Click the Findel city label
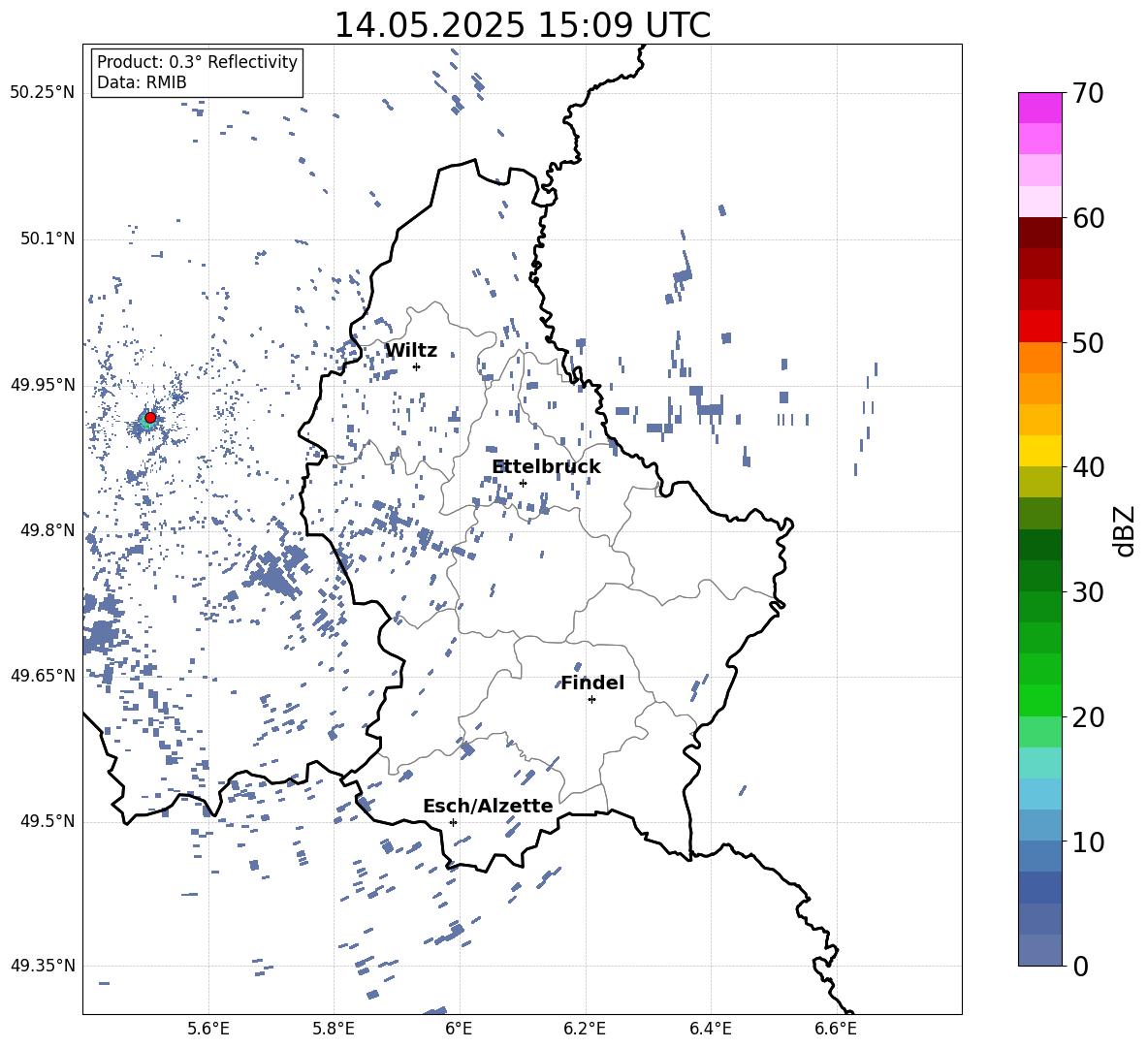This screenshot has width=1148, height=1048. pos(592,683)
